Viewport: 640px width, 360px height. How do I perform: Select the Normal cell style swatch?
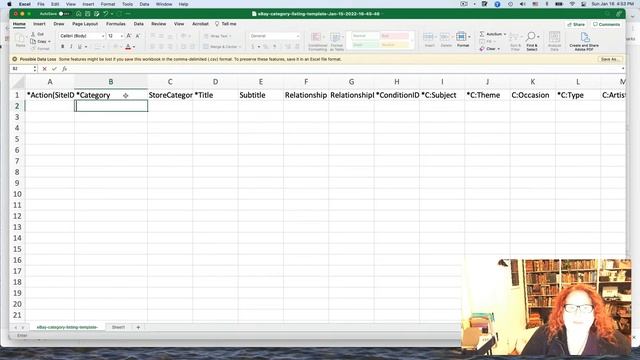coord(365,36)
